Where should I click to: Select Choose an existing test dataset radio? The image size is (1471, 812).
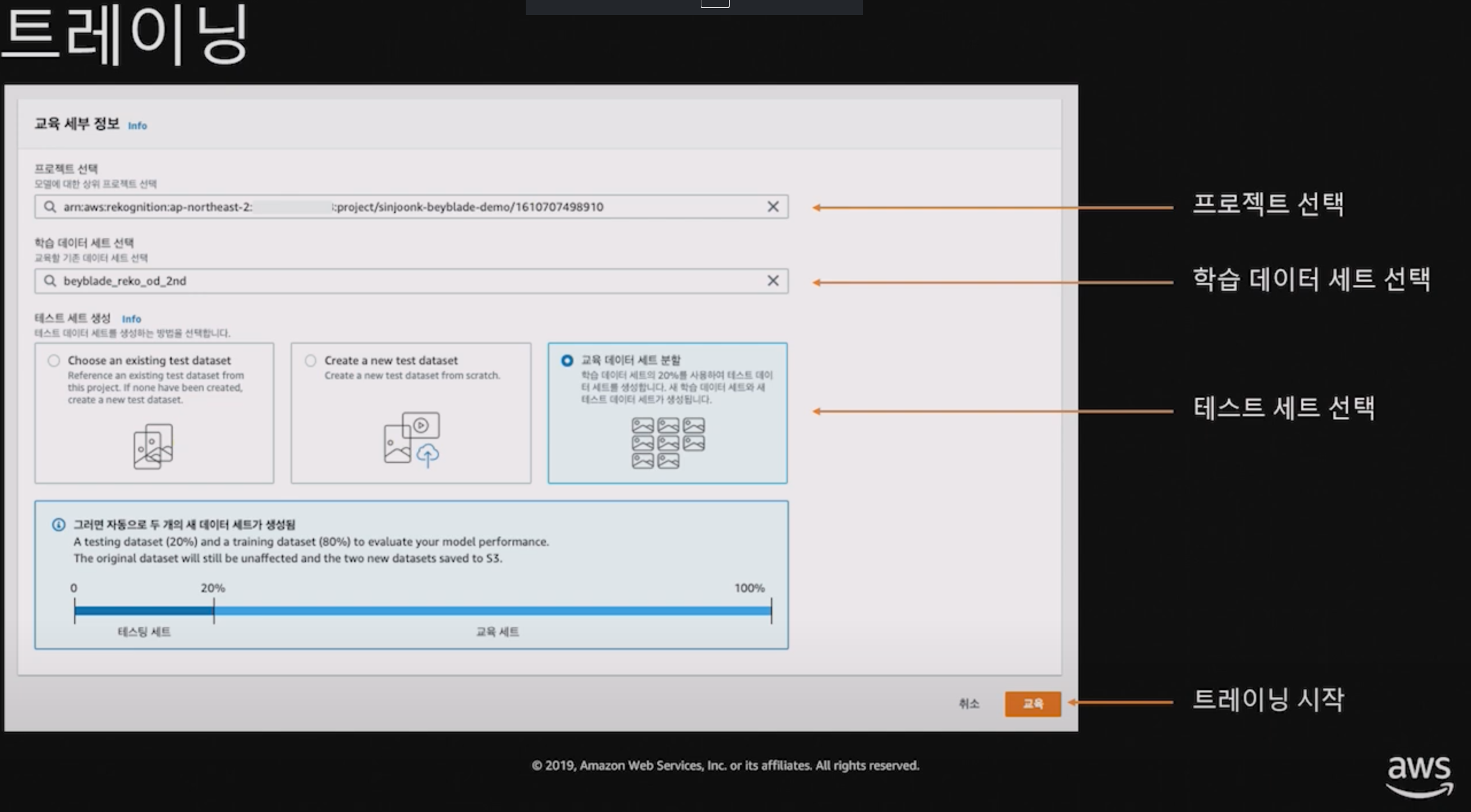[54, 360]
